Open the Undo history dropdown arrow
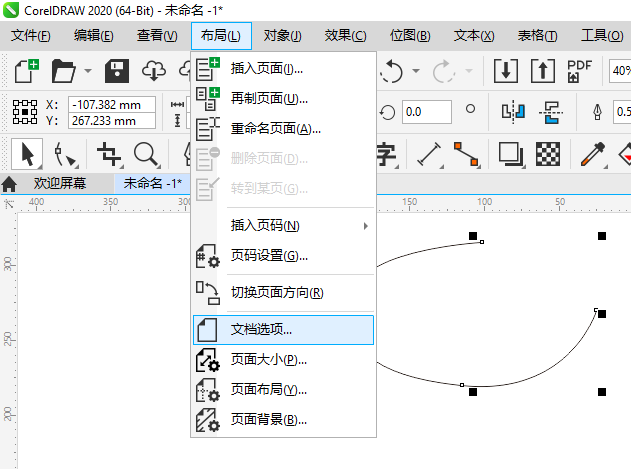 [416, 71]
